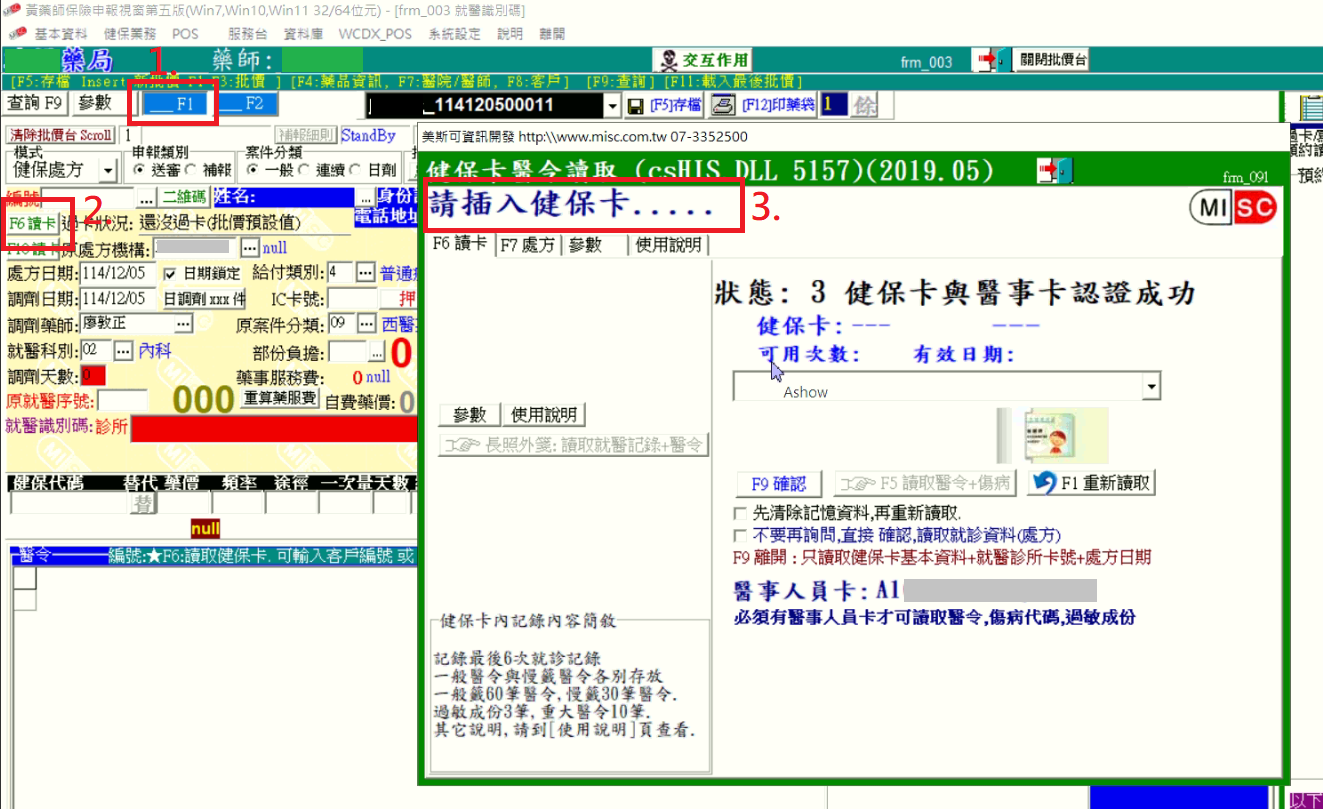Click the 處方日期 input field
The width and height of the screenshot is (1323, 809).
[x=118, y=273]
